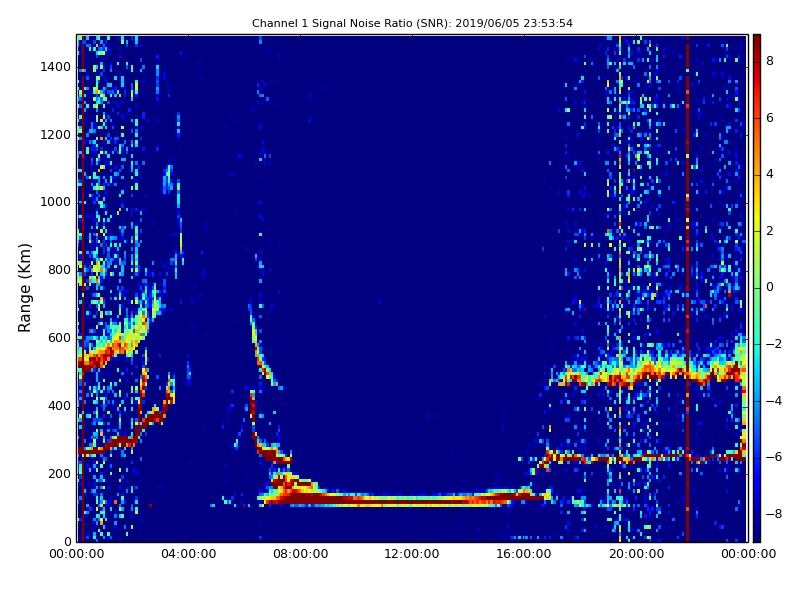Image resolution: width=800 pixels, height=600 pixels.
Task: Click the 200 range tick label
Action: 59,474
